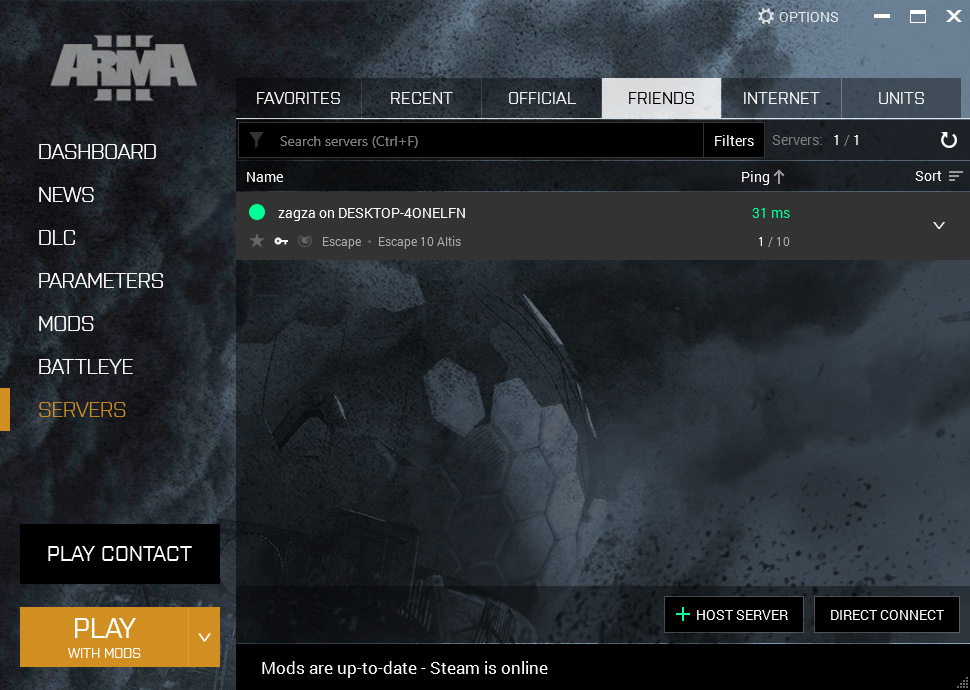Screen dimensions: 970x690
Task: Click the BattlEye shield icon on server
Action: 305,242
